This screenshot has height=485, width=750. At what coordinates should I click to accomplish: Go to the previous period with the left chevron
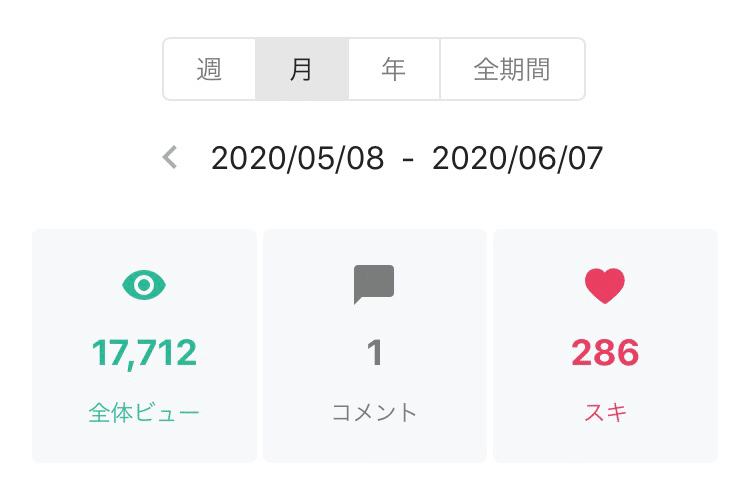pyautogui.click(x=170, y=157)
